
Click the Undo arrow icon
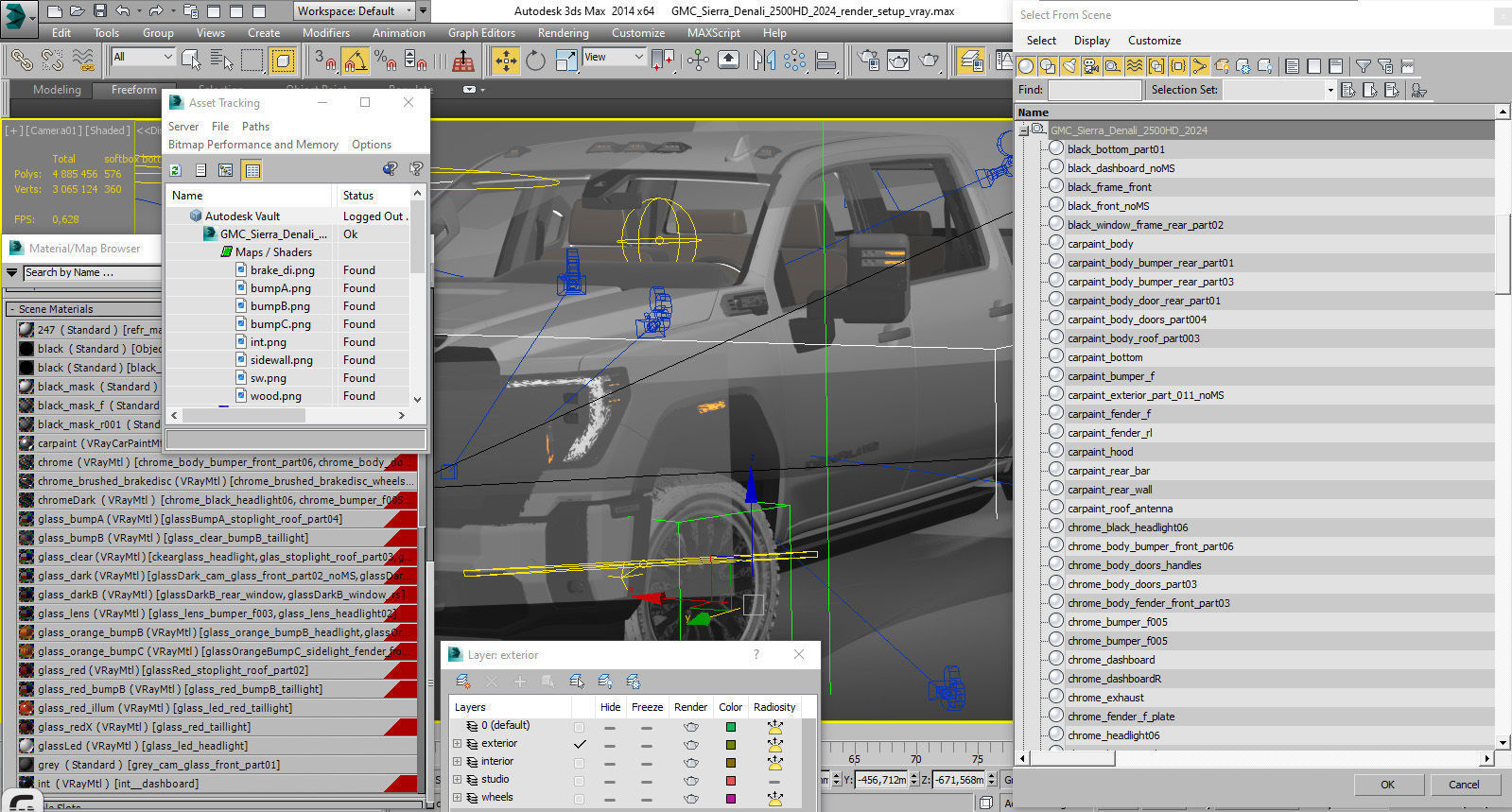click(123, 11)
